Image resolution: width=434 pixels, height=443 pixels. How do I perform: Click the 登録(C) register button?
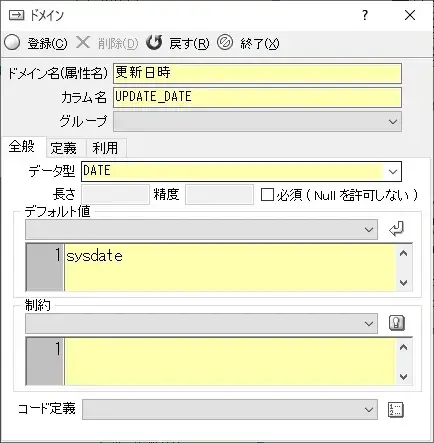click(36, 43)
